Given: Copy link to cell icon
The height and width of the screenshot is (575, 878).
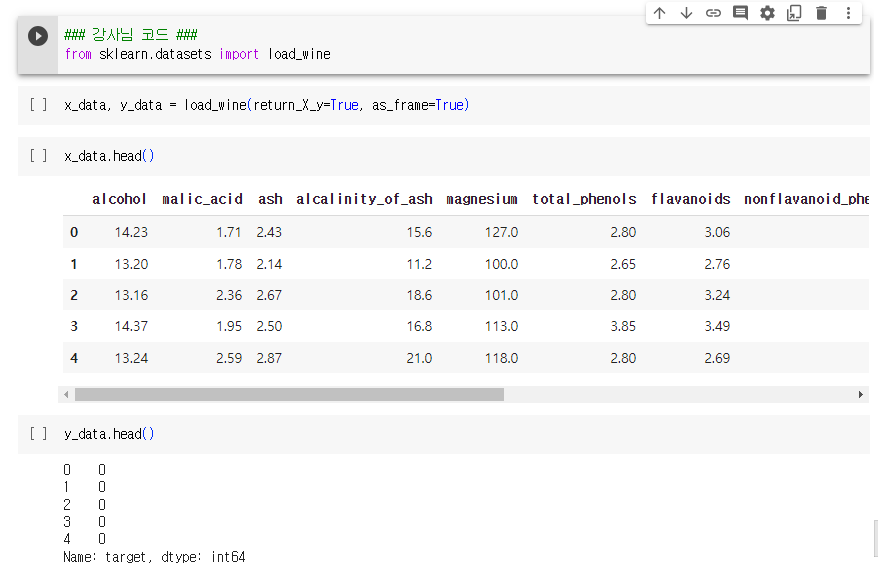Looking at the screenshot, I should [713, 13].
